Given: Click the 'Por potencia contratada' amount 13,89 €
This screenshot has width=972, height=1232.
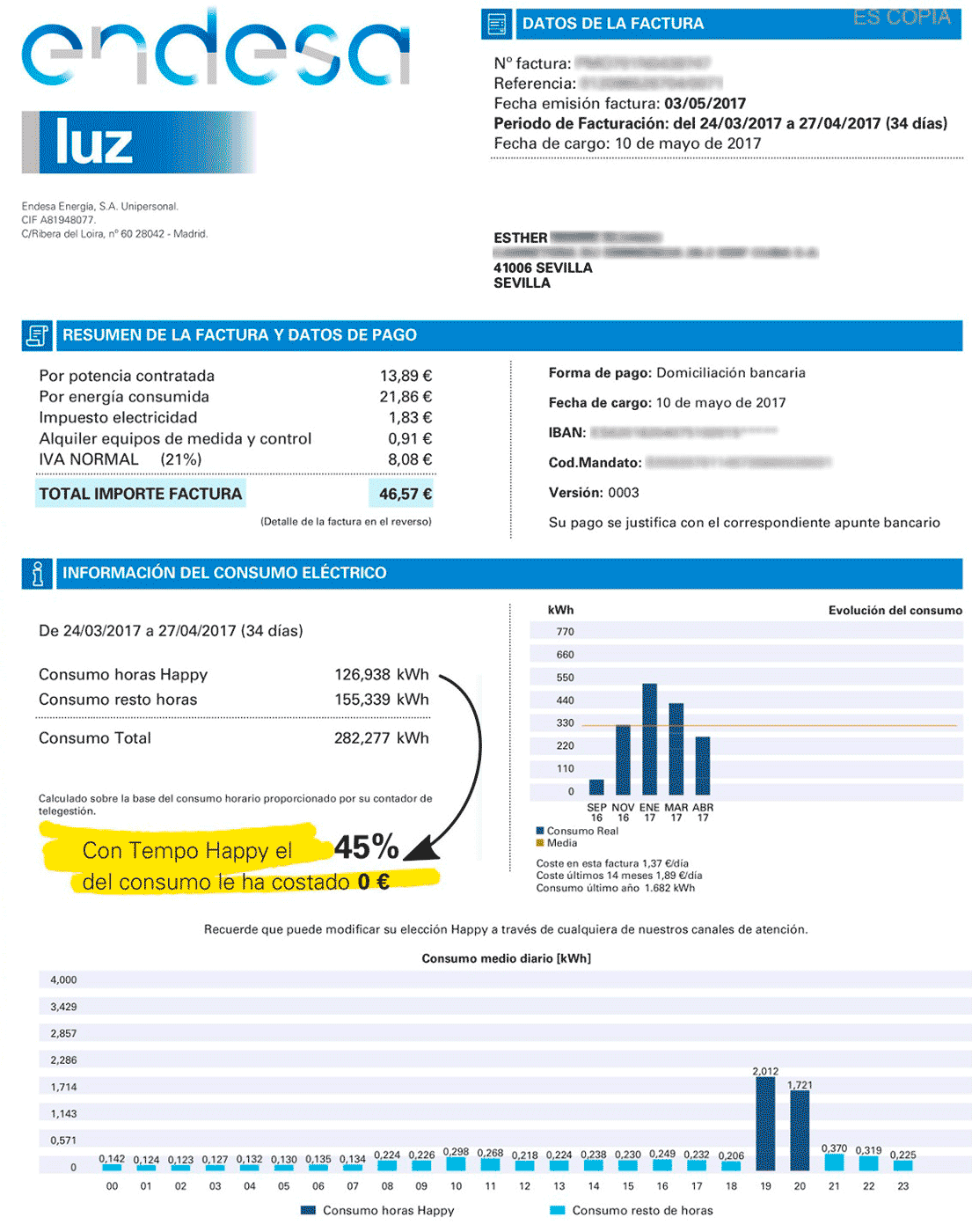Looking at the screenshot, I should pos(406,376).
